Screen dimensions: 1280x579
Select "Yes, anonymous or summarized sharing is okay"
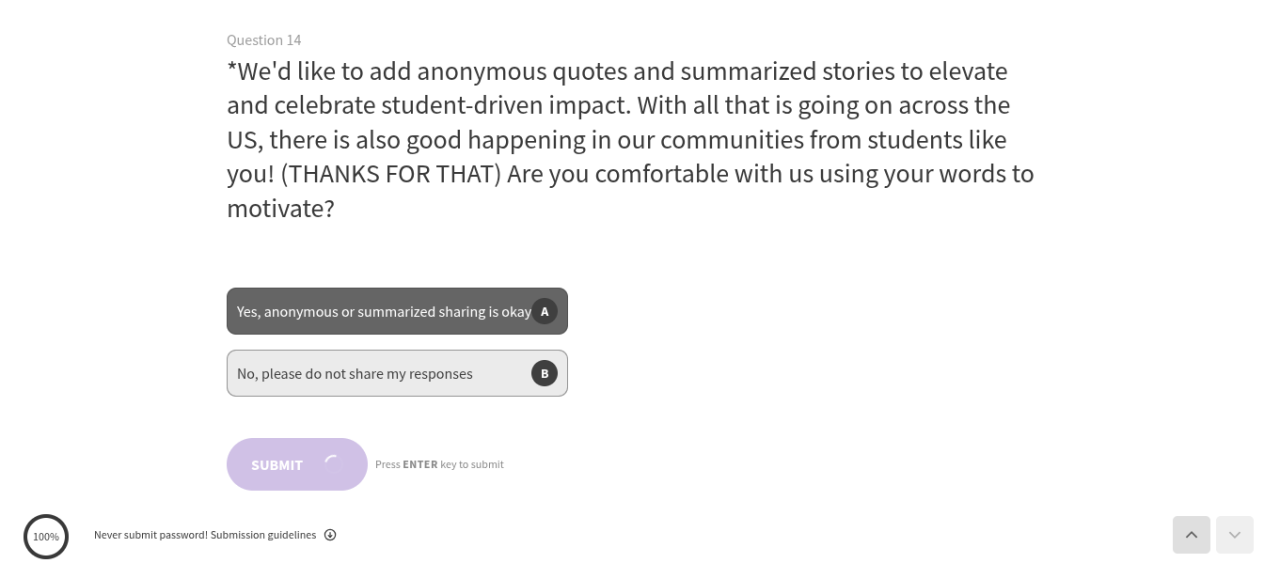click(384, 311)
